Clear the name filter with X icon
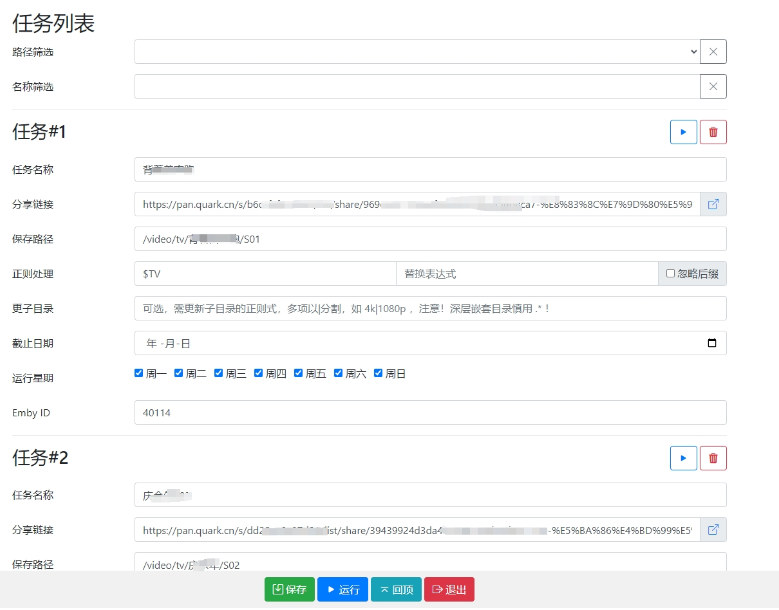Image resolution: width=779 pixels, height=610 pixels. pos(713,87)
